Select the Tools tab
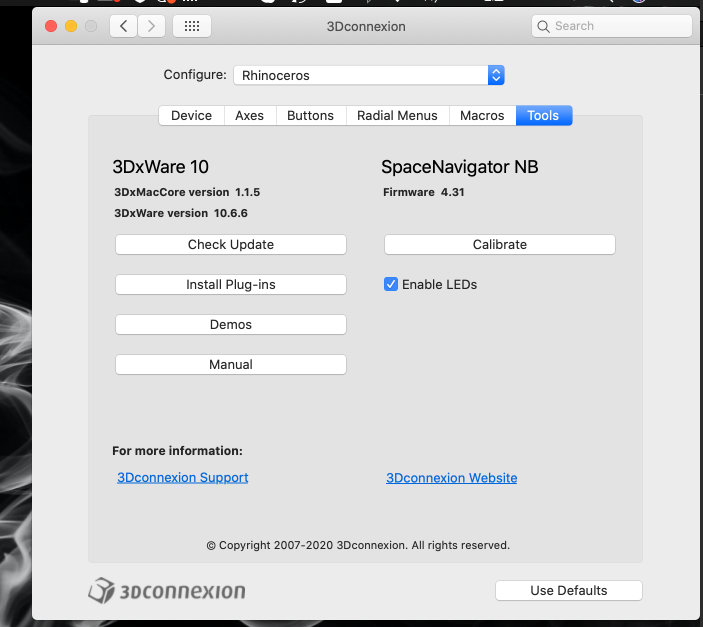 pyautogui.click(x=543, y=116)
